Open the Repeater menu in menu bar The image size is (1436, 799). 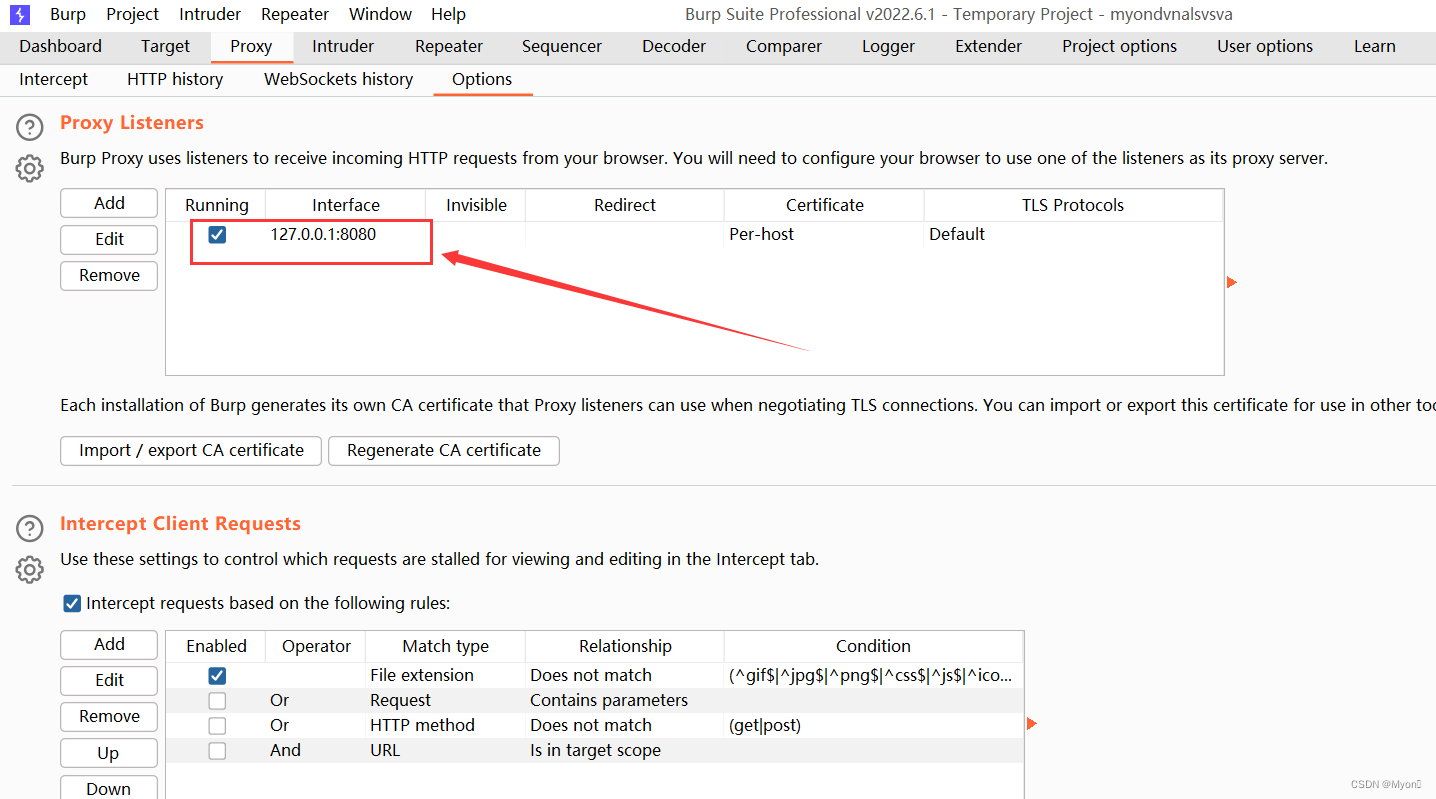click(x=295, y=14)
